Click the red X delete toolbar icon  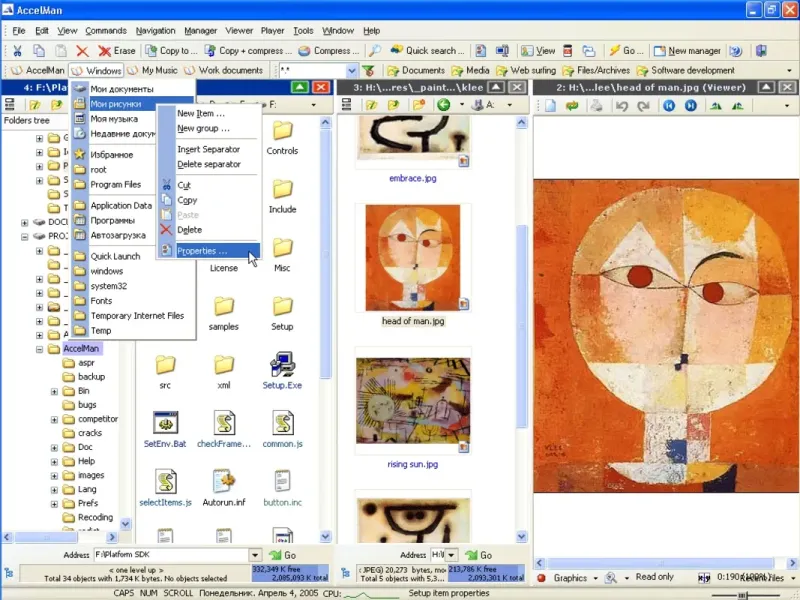point(82,51)
